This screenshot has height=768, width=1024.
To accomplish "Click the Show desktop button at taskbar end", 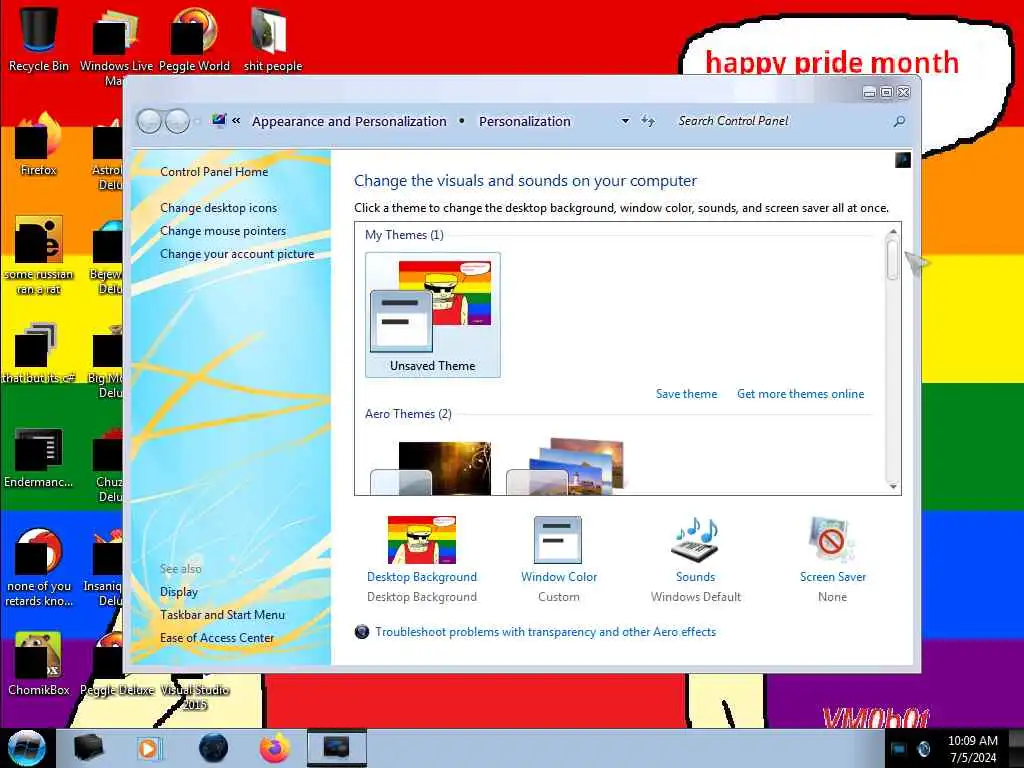I will (x=1016, y=748).
